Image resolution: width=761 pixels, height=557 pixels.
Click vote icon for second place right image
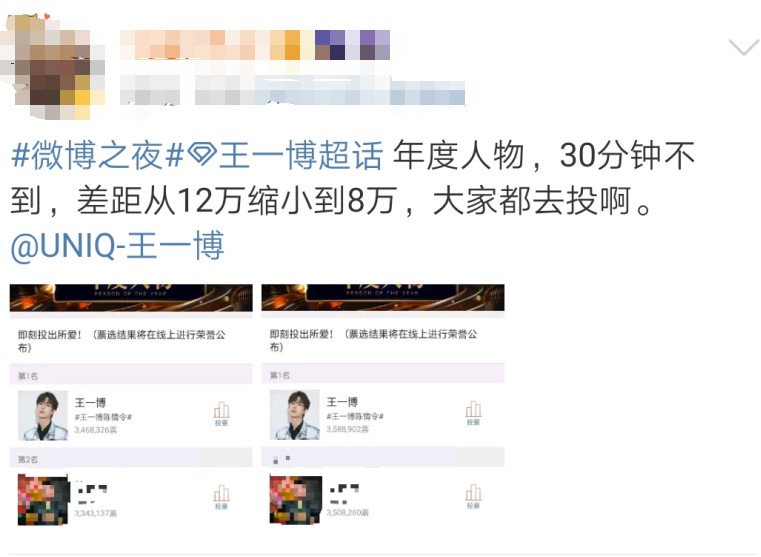[x=473, y=496]
